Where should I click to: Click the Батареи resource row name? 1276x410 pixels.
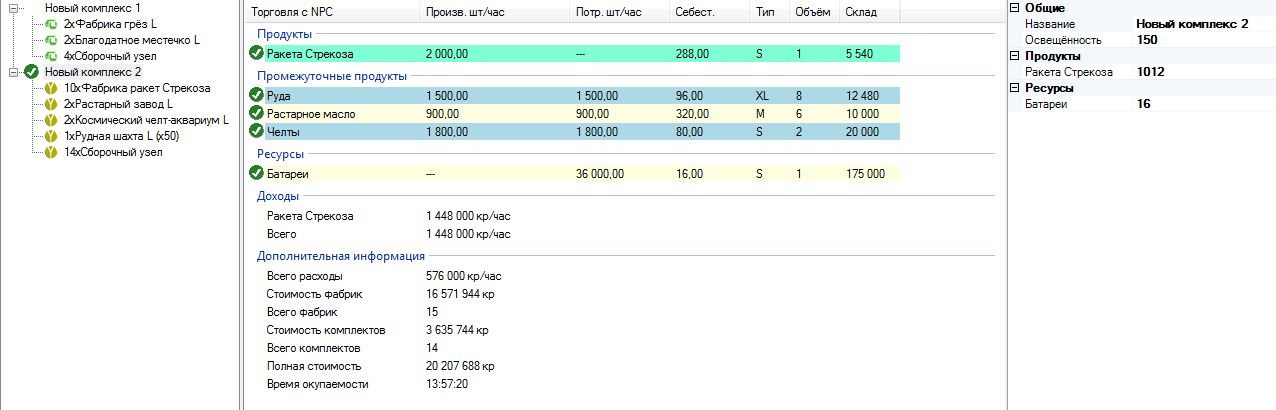click(287, 174)
